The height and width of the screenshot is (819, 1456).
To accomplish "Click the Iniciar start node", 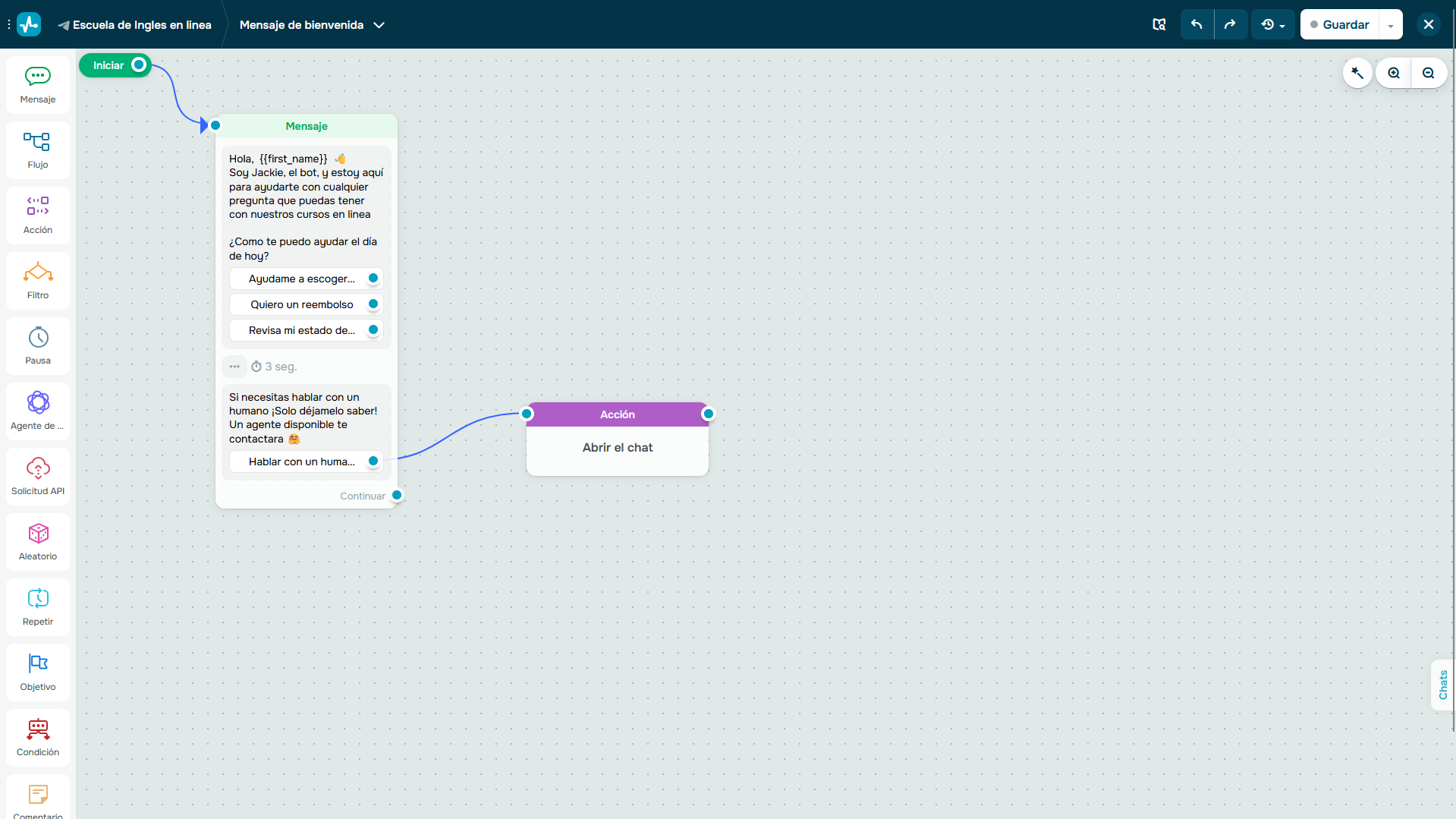I will 115,65.
